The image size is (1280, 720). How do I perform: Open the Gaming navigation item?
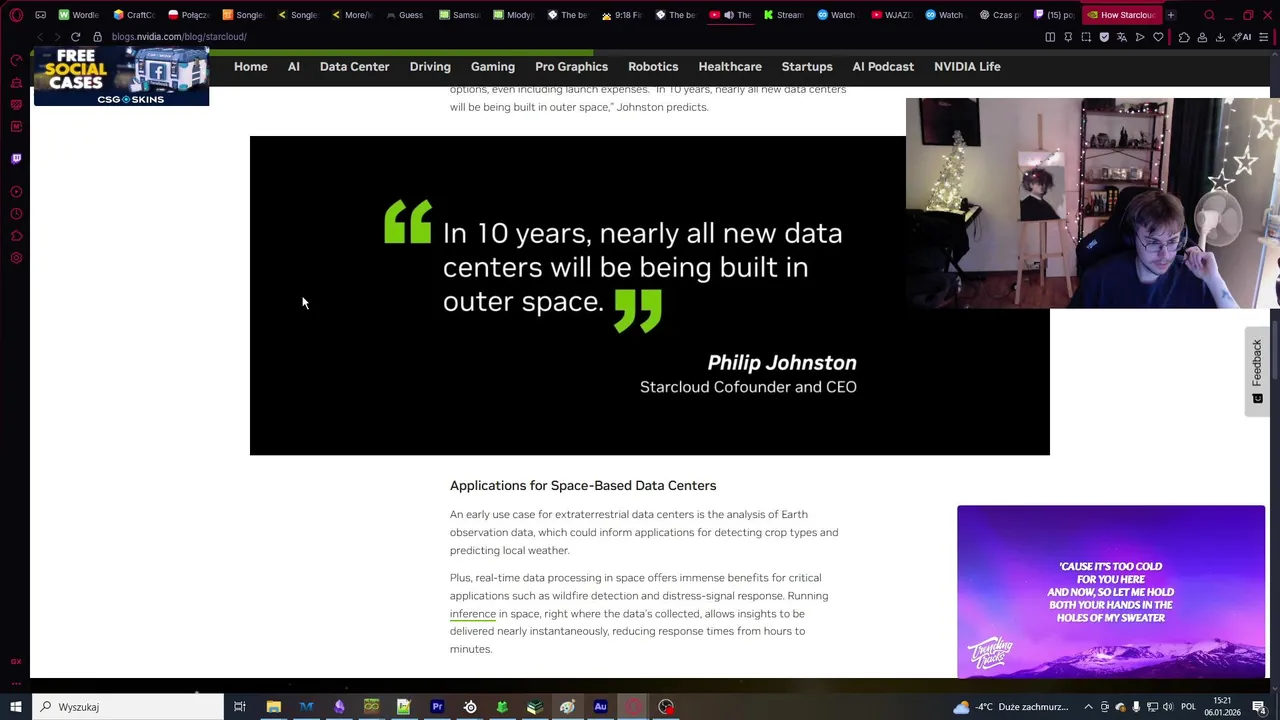[x=493, y=67]
